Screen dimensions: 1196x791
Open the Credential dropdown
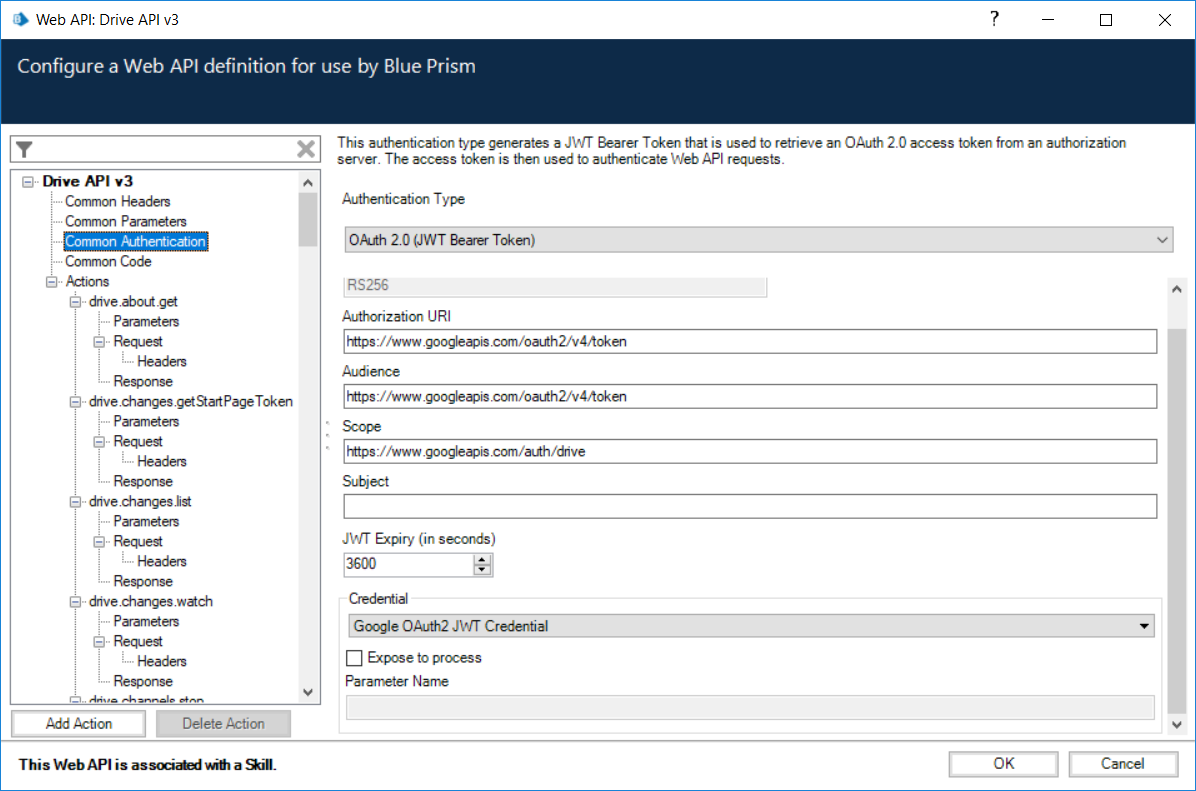pyautogui.click(x=1143, y=626)
